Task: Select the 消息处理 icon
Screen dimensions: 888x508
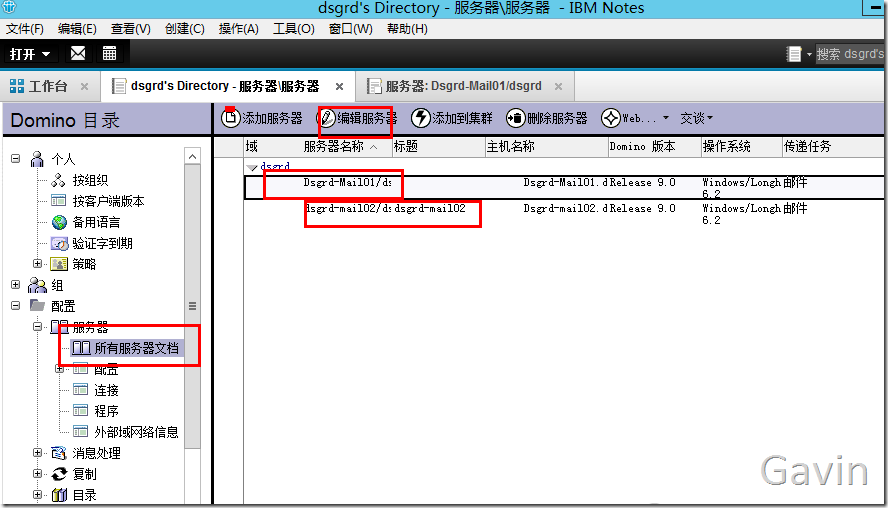Action: [59, 453]
